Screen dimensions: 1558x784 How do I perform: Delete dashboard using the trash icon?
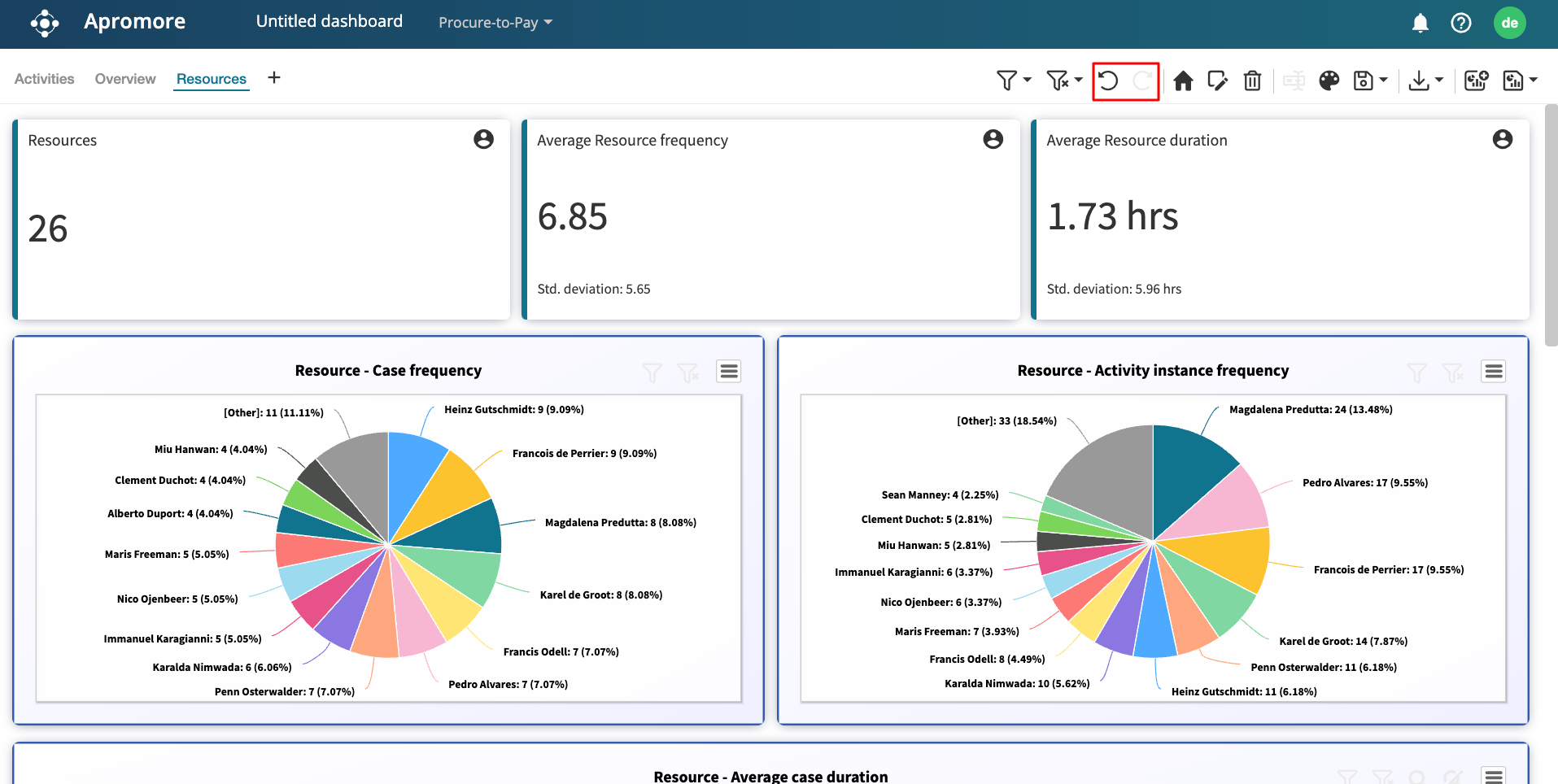pos(1252,81)
